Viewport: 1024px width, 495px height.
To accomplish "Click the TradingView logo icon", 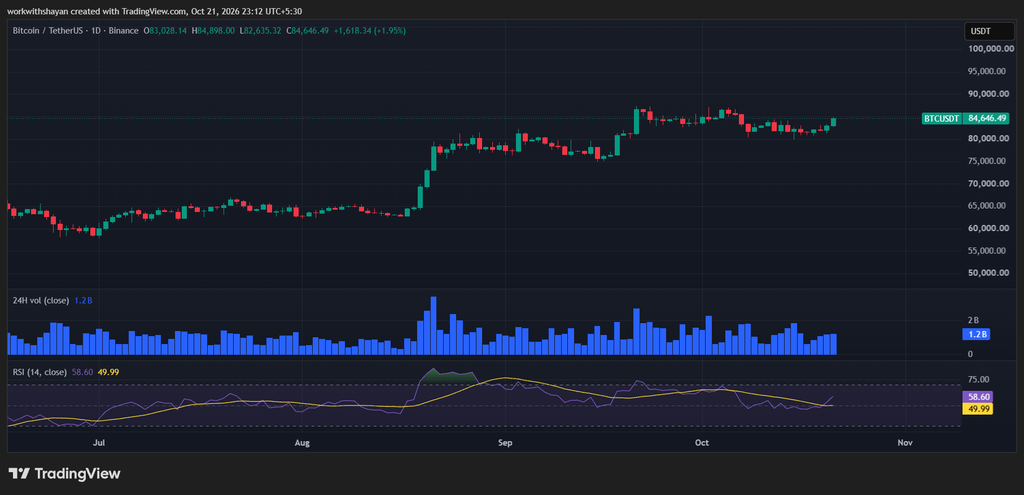I will 18,473.
